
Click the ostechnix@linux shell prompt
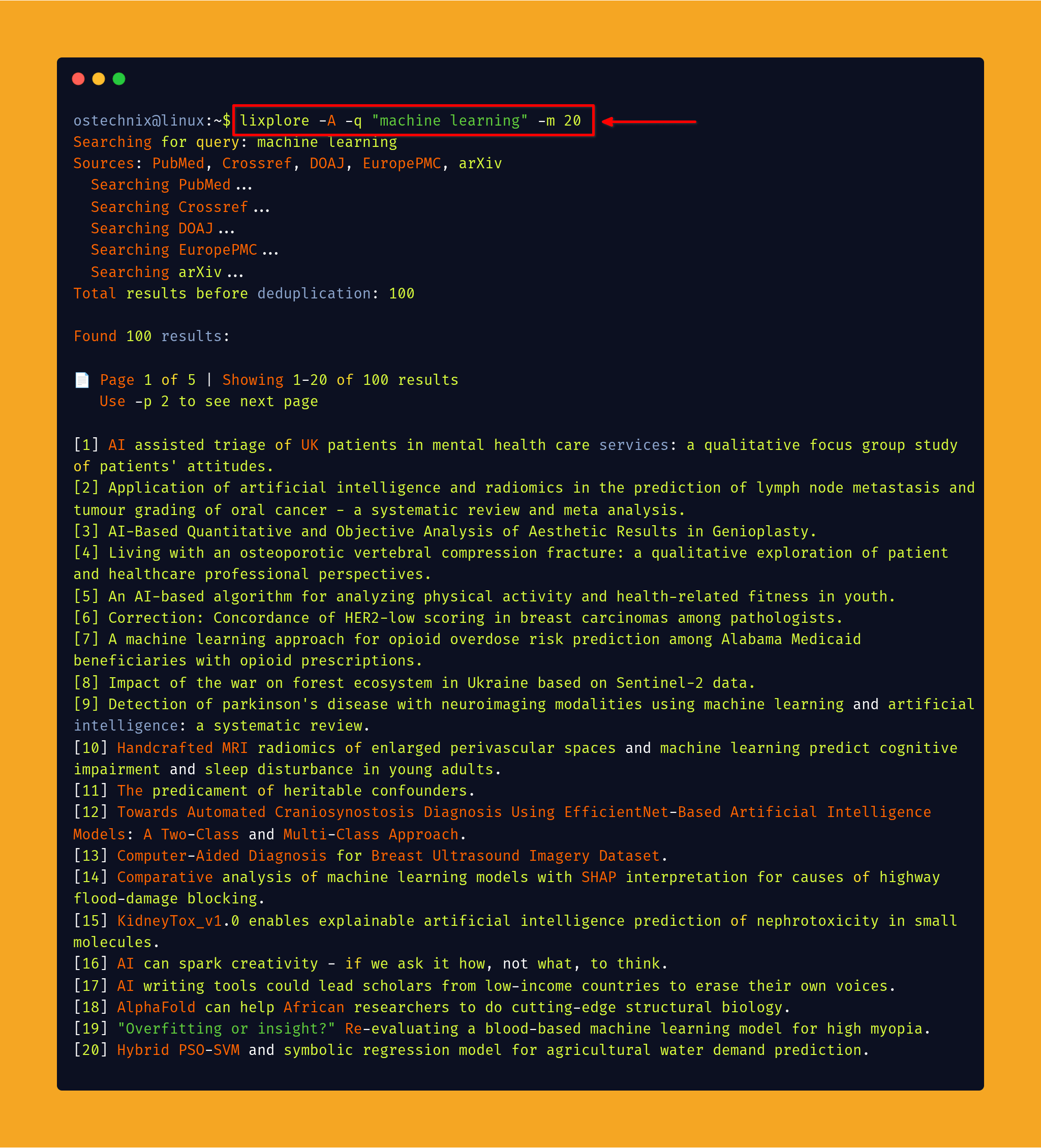point(151,120)
